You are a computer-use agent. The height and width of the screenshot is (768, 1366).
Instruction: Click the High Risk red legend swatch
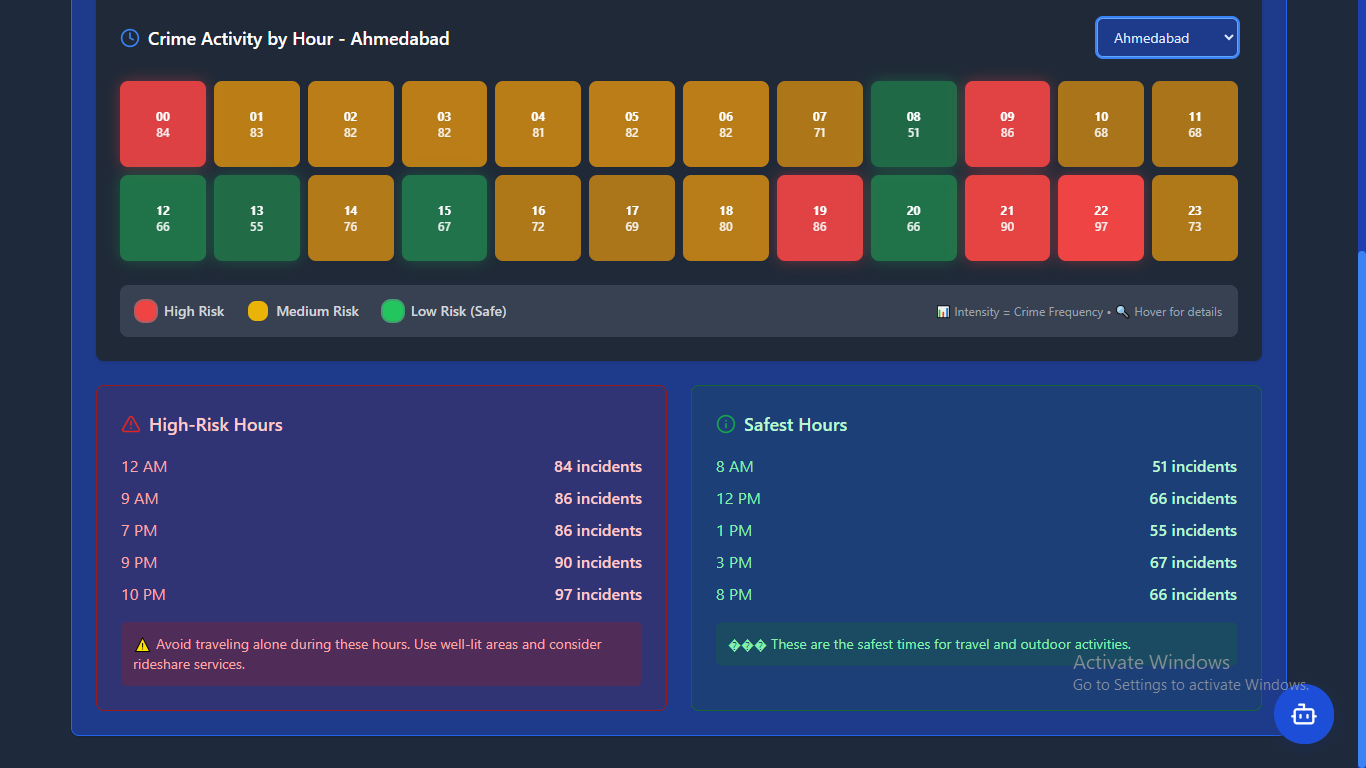pos(146,311)
